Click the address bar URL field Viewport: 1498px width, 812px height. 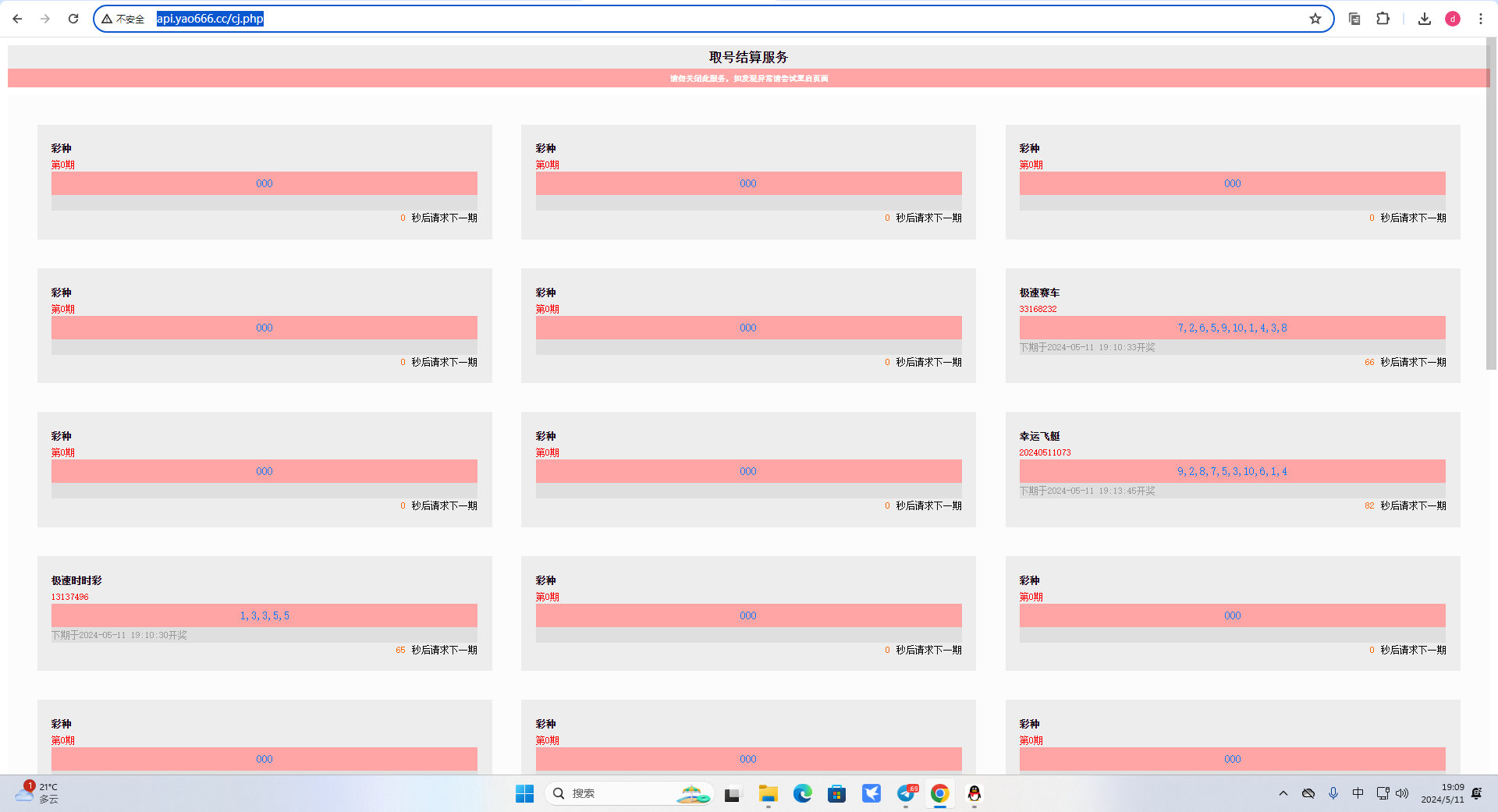point(702,19)
